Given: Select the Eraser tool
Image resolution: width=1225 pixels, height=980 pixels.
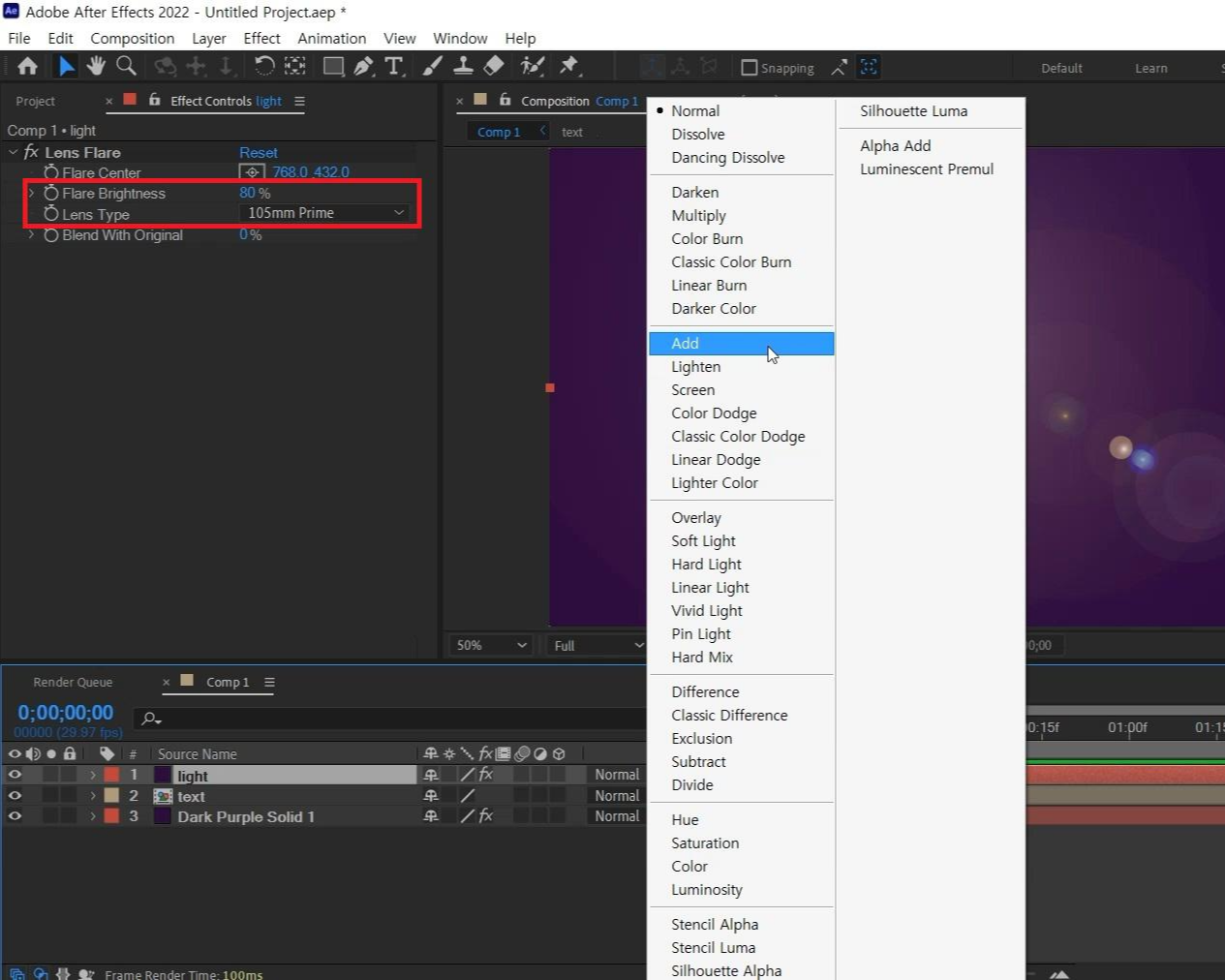Looking at the screenshot, I should (494, 66).
